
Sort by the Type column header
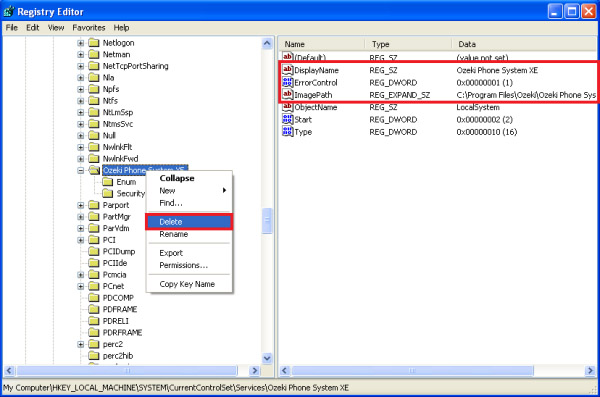[409, 44]
